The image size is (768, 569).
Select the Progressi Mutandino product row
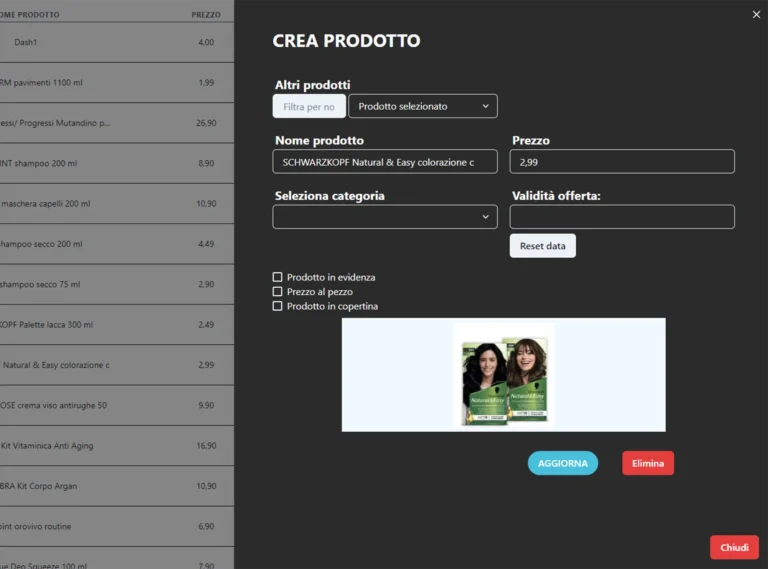click(117, 123)
